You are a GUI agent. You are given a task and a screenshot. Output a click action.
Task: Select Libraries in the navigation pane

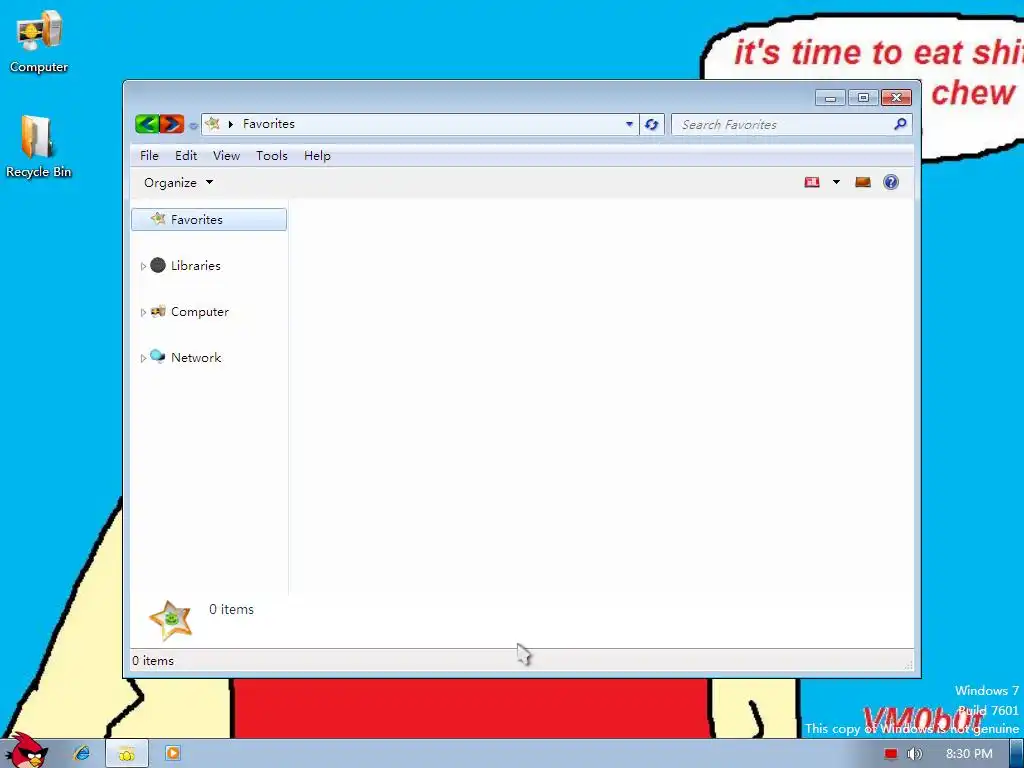[x=195, y=265]
